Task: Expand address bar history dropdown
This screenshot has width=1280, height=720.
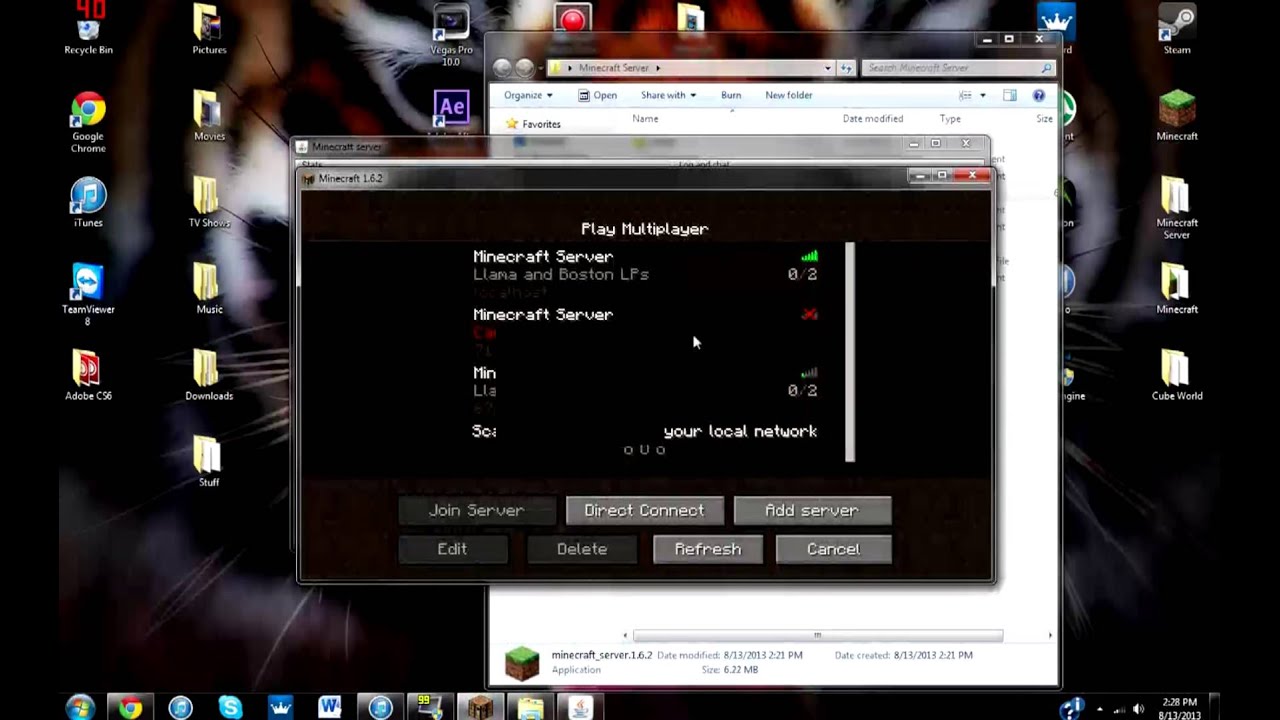Action: pyautogui.click(x=827, y=68)
